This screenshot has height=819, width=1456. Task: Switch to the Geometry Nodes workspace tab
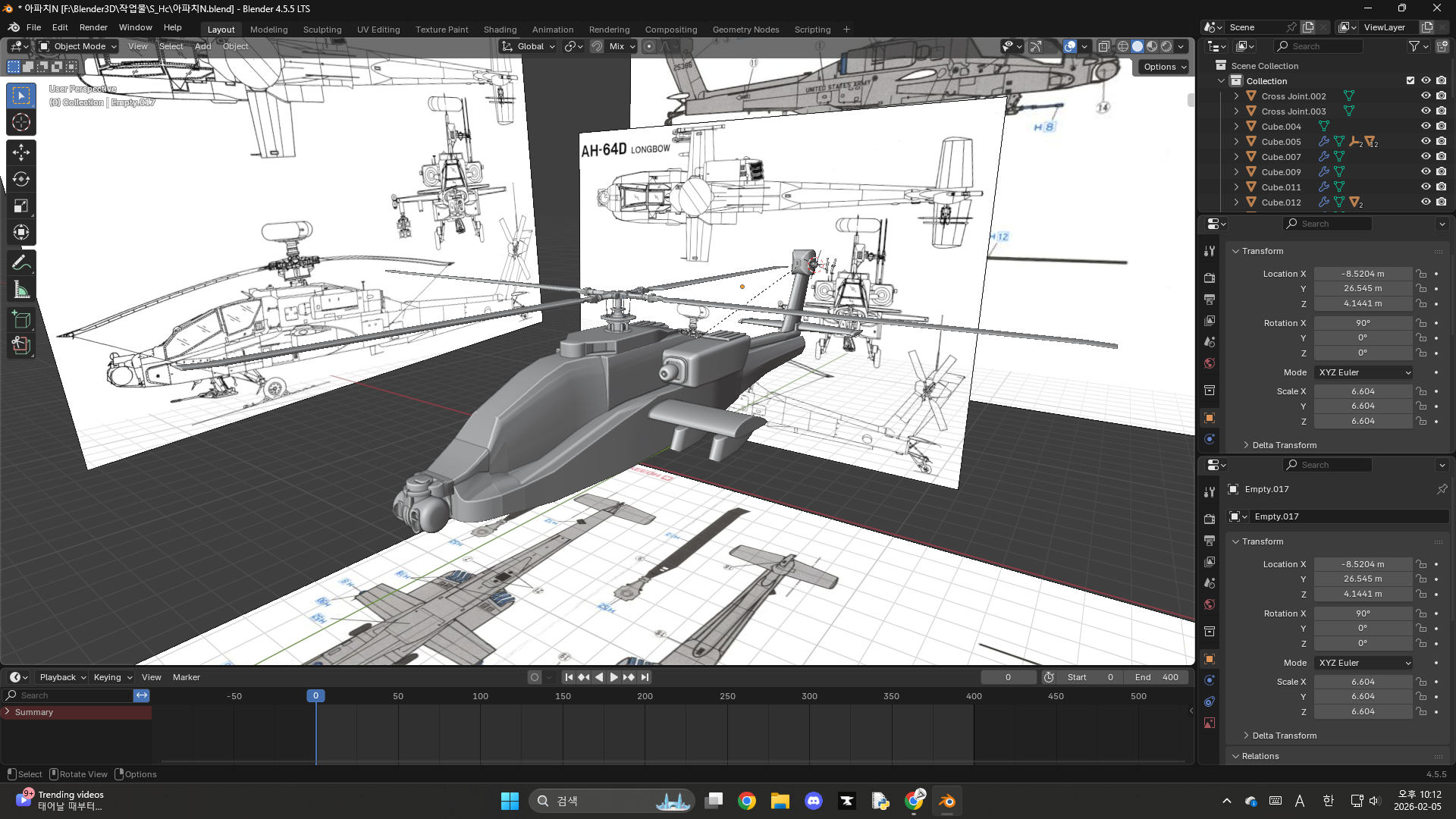click(745, 30)
